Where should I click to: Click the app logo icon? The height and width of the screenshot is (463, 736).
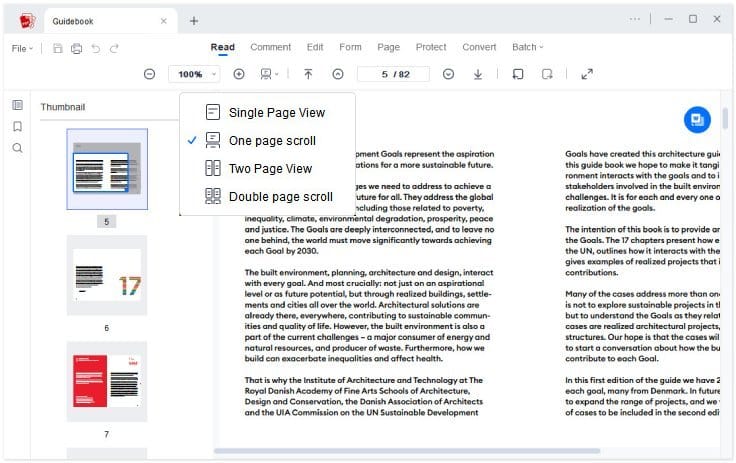(x=27, y=21)
